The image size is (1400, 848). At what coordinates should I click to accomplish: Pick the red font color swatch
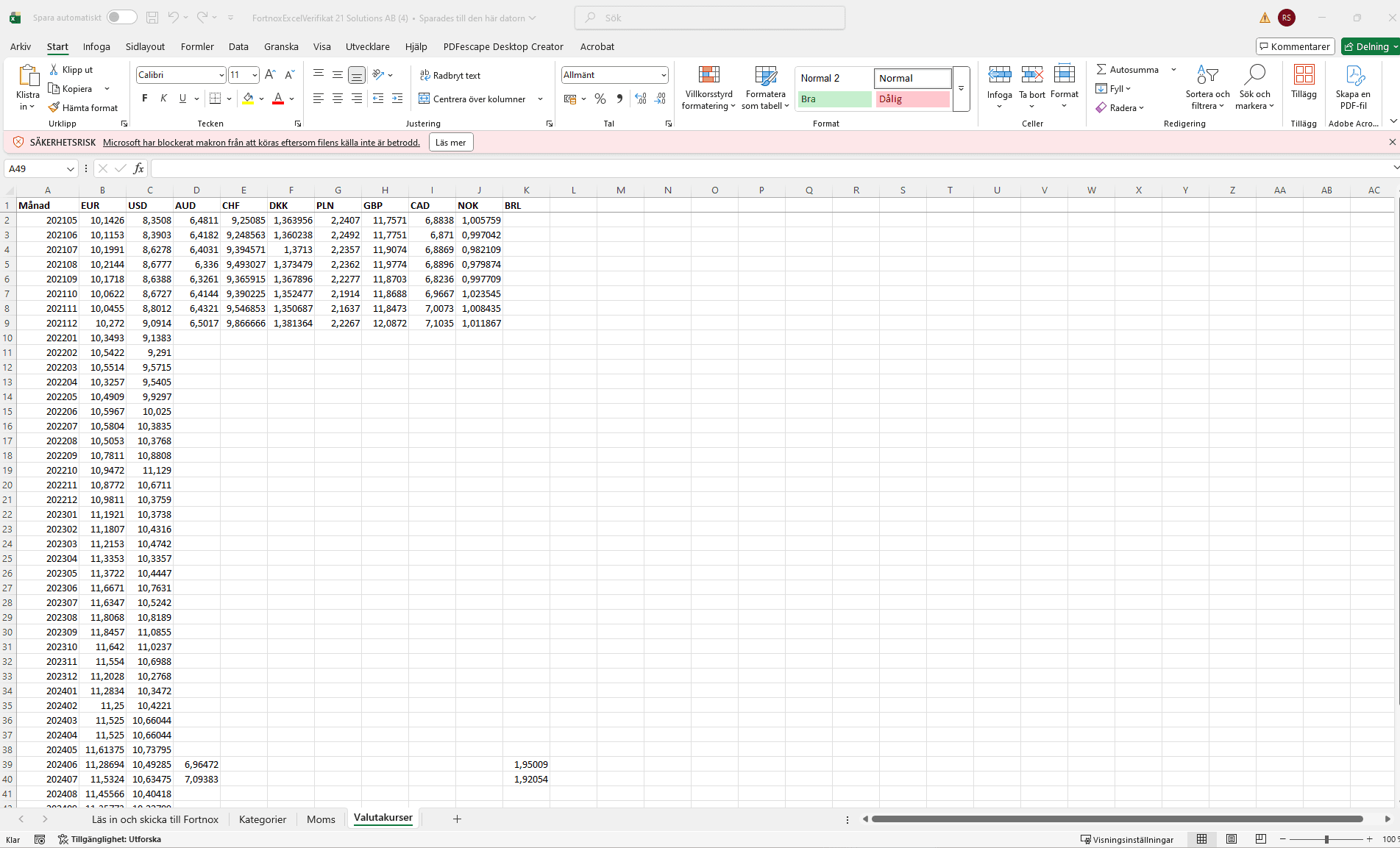point(278,103)
